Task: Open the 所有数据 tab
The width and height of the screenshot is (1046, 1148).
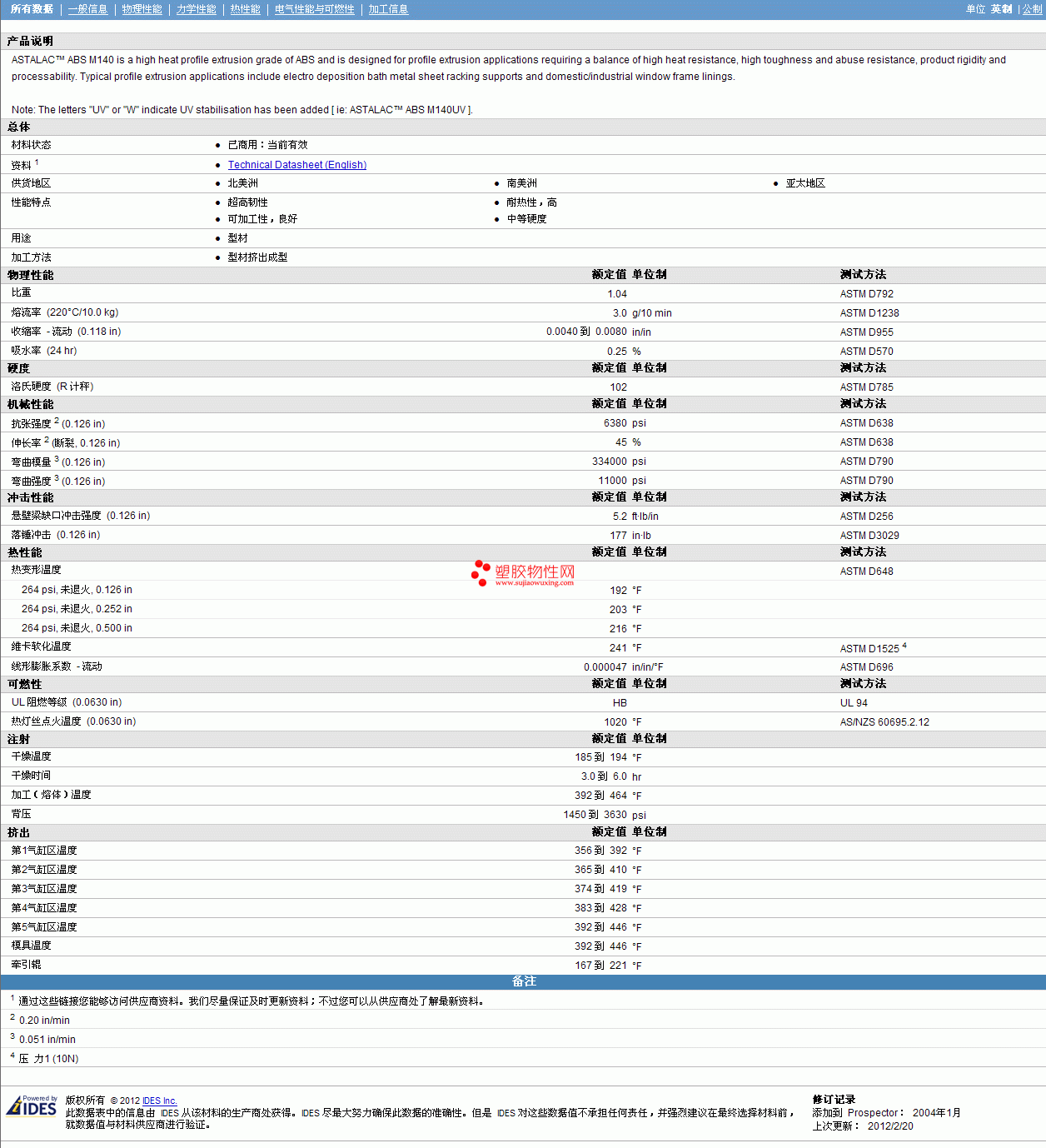Action: pos(32,9)
